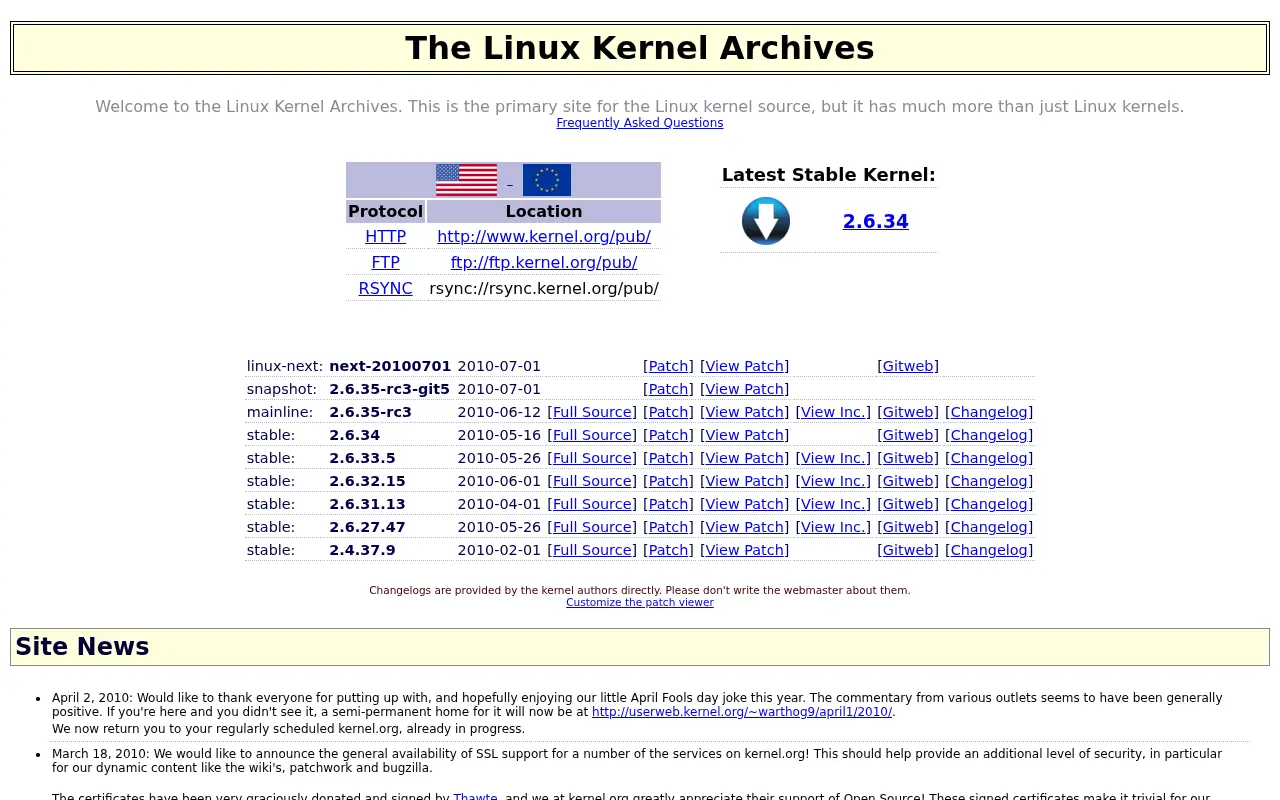Open Patch link for stable 2.6.27.47

(x=669, y=527)
